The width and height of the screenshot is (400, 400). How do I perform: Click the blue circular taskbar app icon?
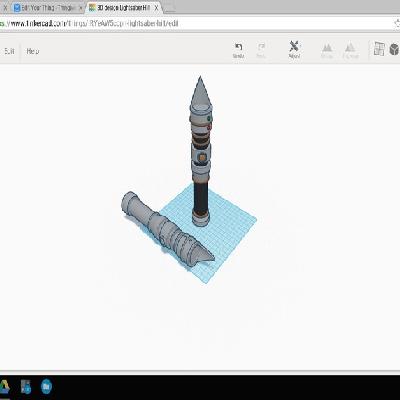(46, 387)
